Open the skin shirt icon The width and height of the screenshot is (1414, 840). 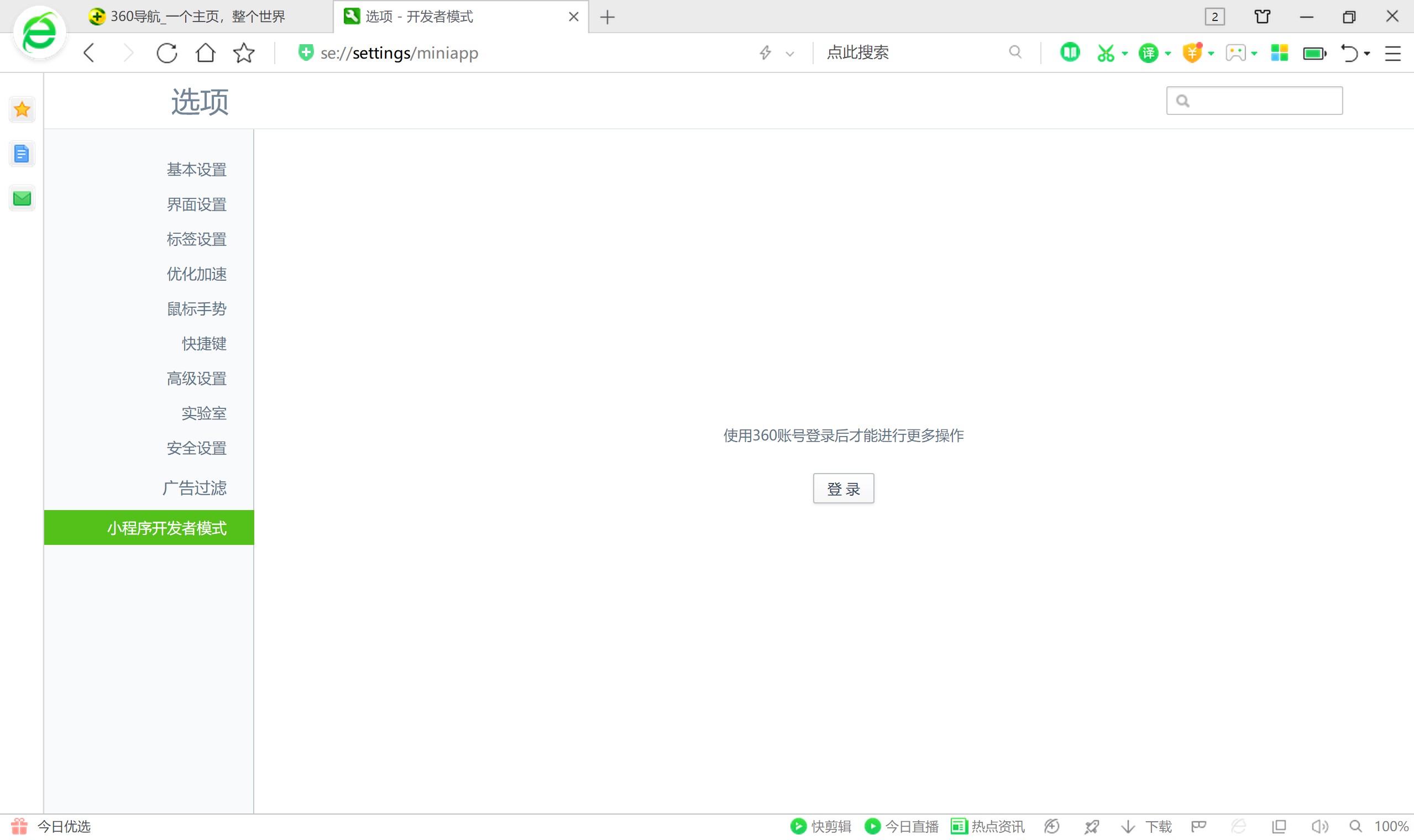[1263, 17]
